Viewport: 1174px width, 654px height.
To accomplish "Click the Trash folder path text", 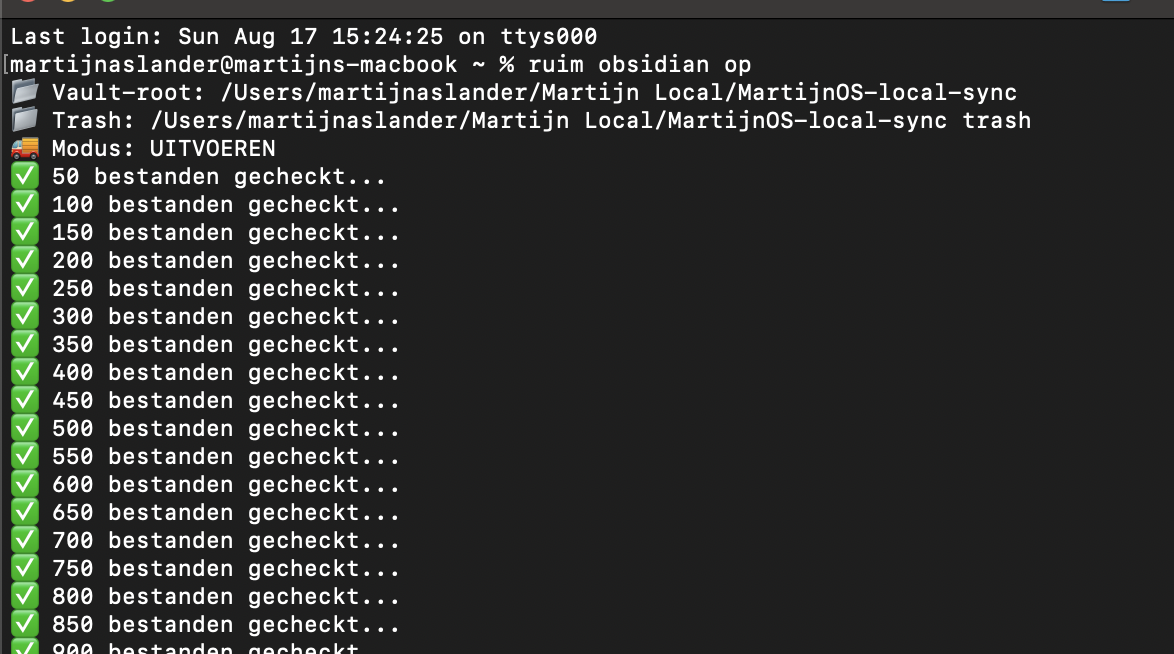I will 591,121.
